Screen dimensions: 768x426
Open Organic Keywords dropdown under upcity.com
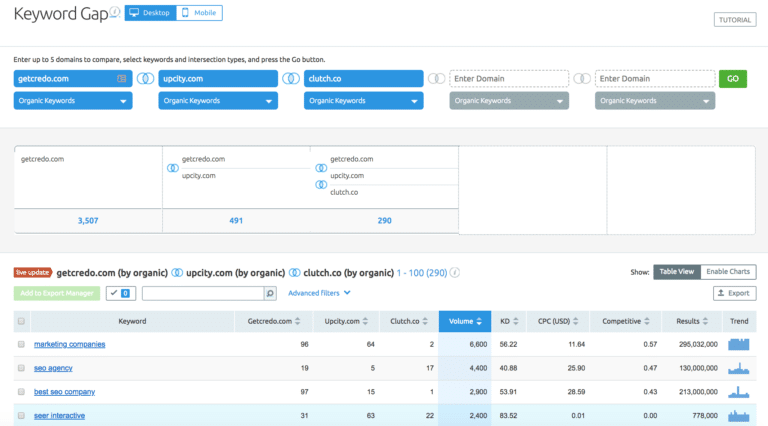coord(218,101)
